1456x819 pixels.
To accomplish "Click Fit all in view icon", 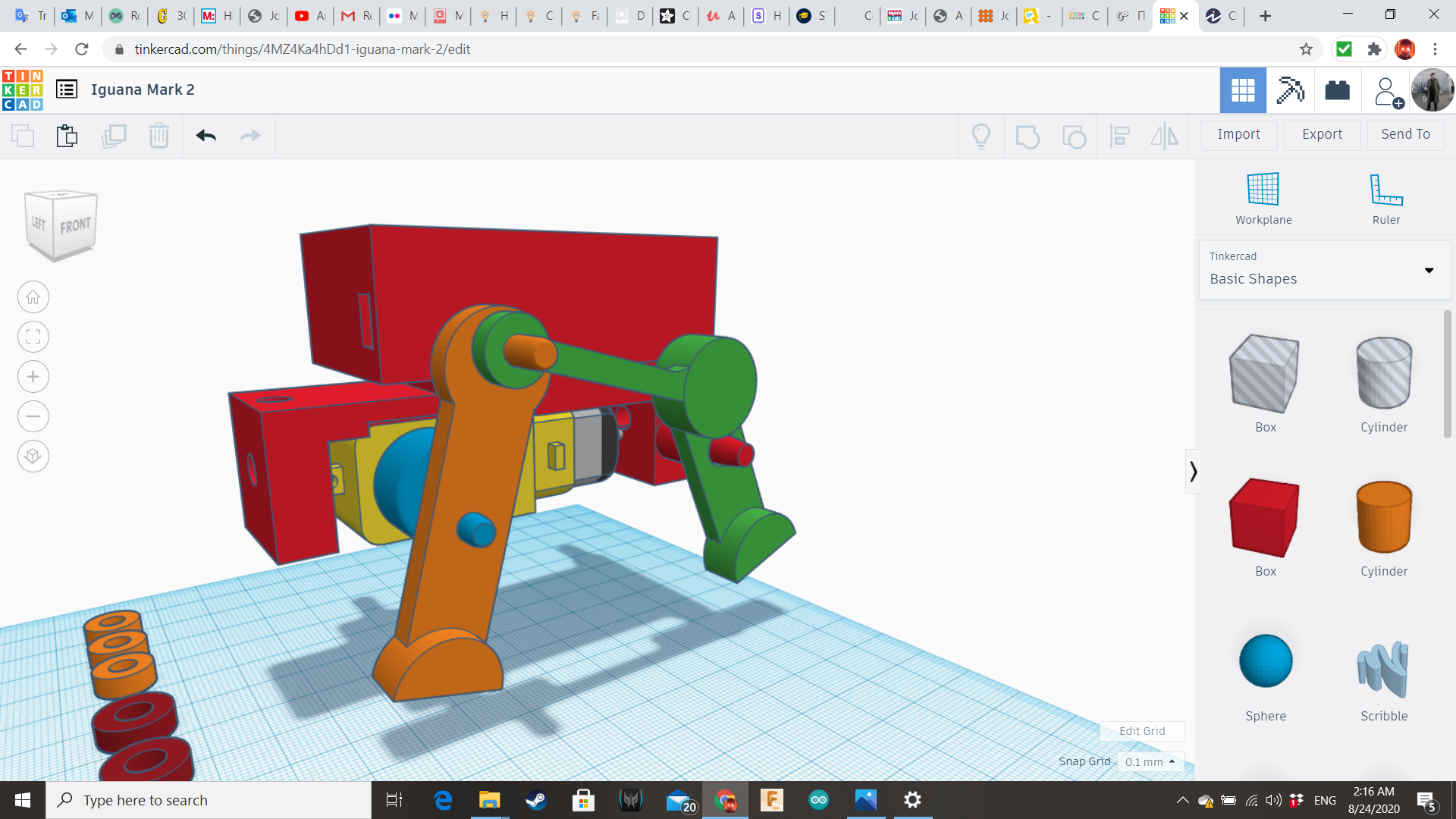I will 33,337.
